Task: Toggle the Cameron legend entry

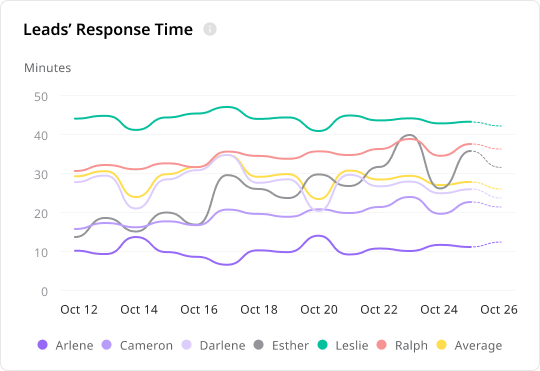Action: coord(137,345)
